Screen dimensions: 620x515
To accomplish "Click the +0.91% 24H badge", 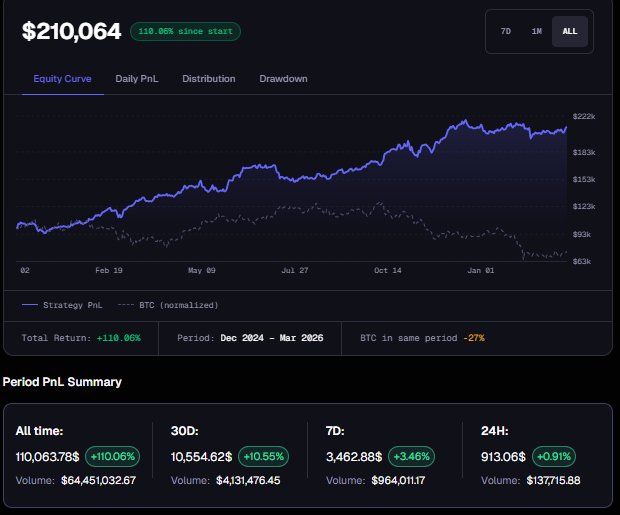I will coord(554,456).
